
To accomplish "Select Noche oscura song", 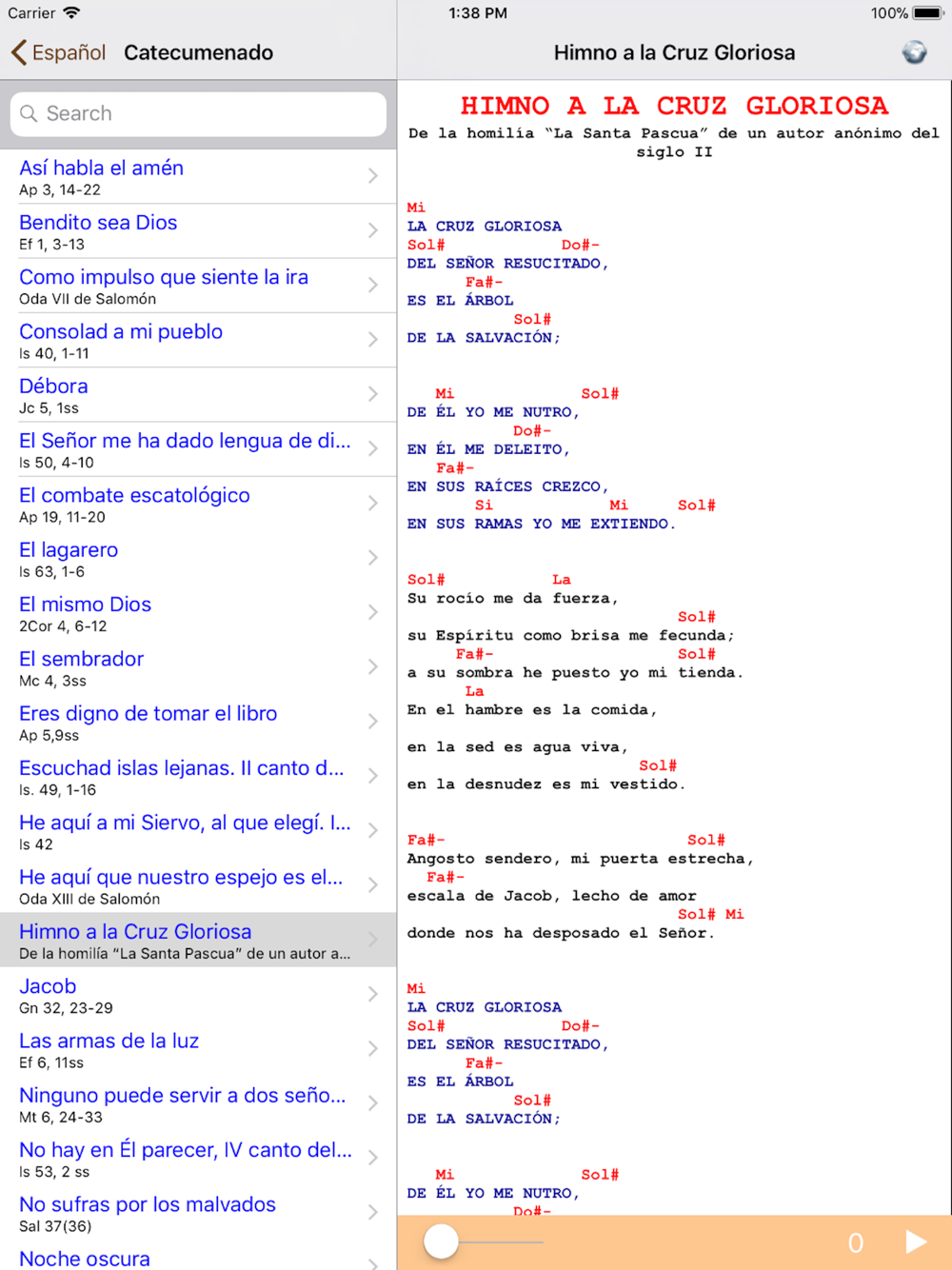I will (198, 1257).
